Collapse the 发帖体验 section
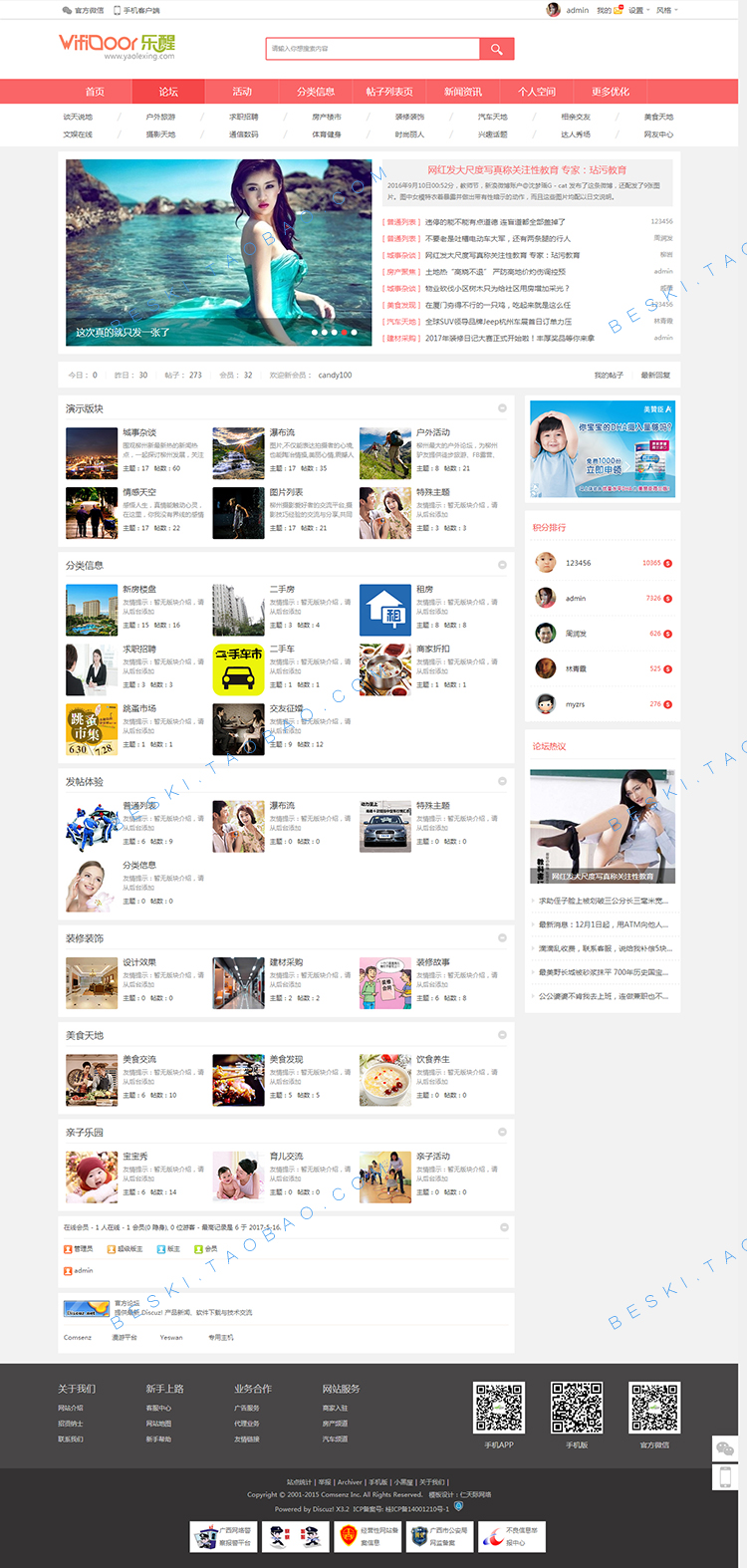This screenshot has width=747, height=1568. click(503, 781)
